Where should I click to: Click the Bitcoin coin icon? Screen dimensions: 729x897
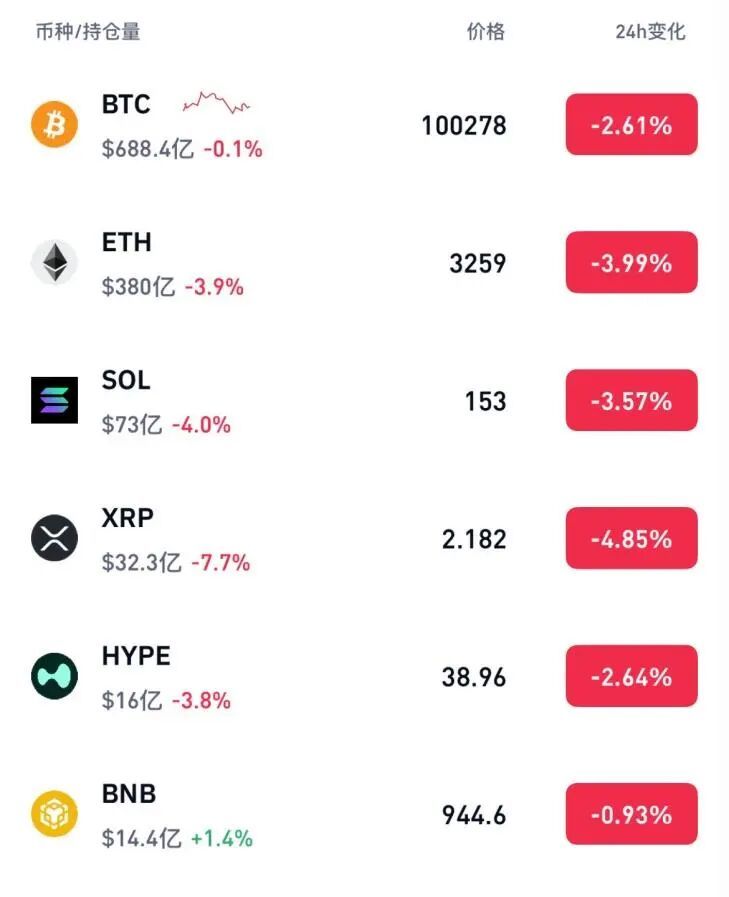pos(54,125)
